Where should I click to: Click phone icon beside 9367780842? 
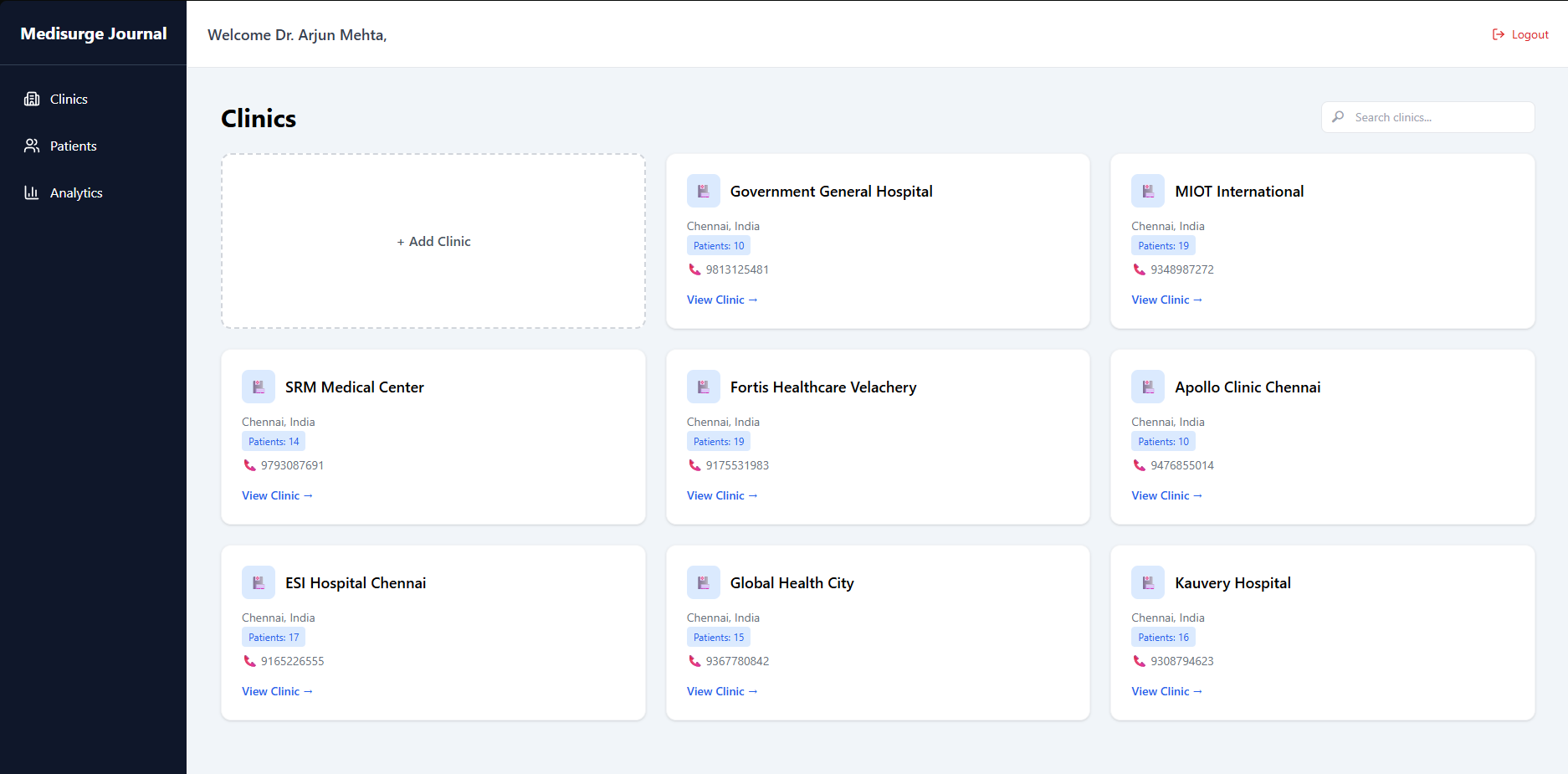coord(694,661)
